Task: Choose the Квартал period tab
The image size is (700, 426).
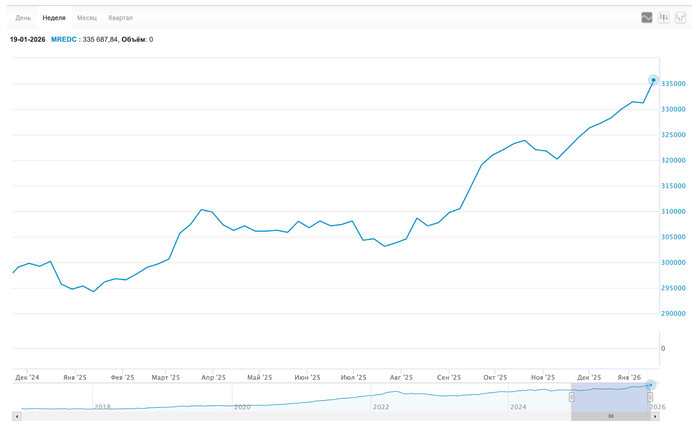Action: click(120, 18)
